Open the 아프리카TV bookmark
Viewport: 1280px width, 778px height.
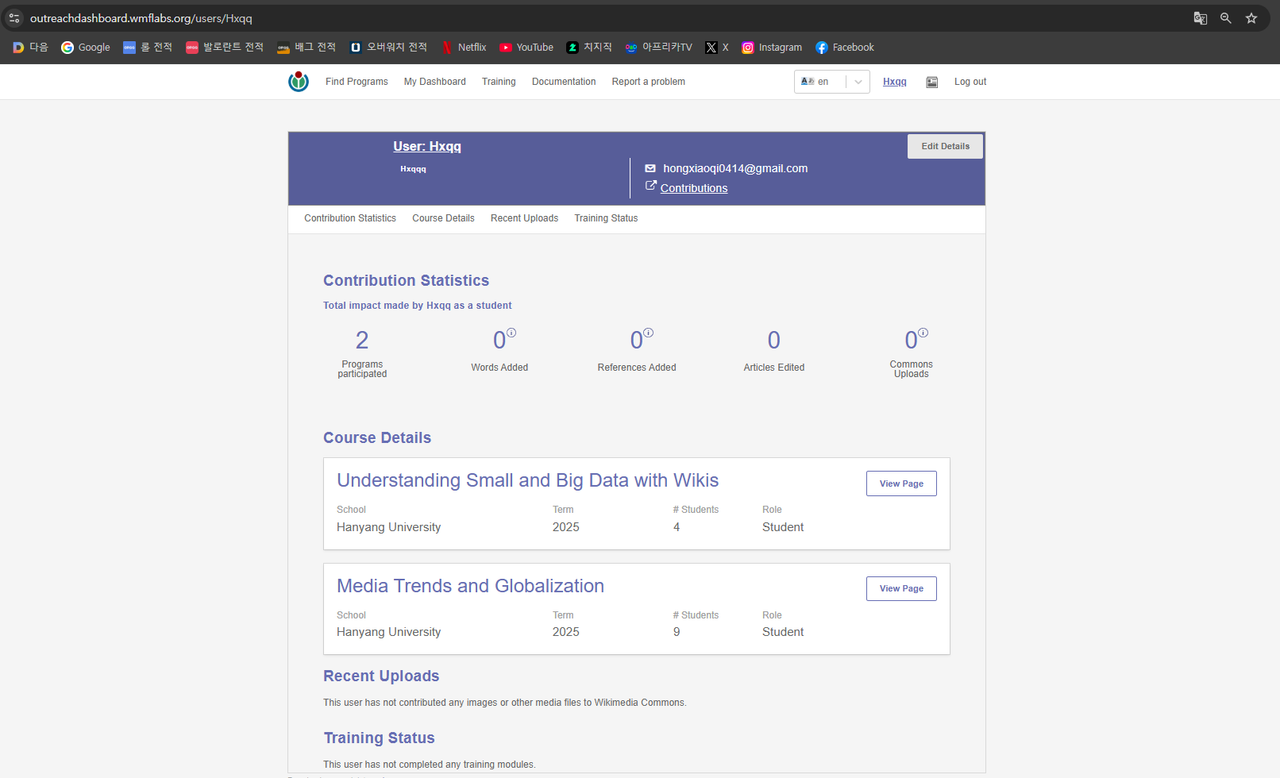(x=658, y=47)
